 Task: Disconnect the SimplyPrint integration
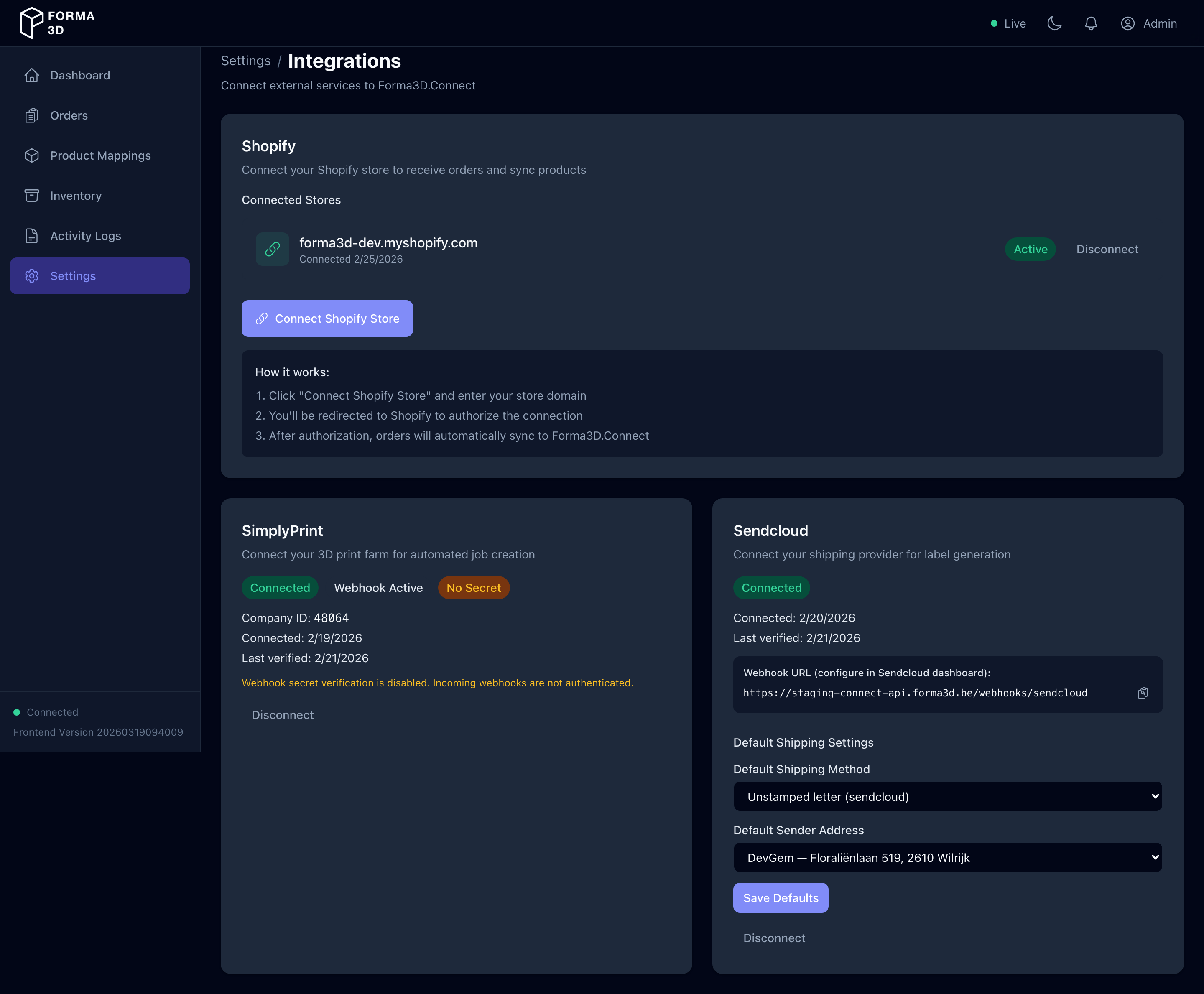[283, 715]
